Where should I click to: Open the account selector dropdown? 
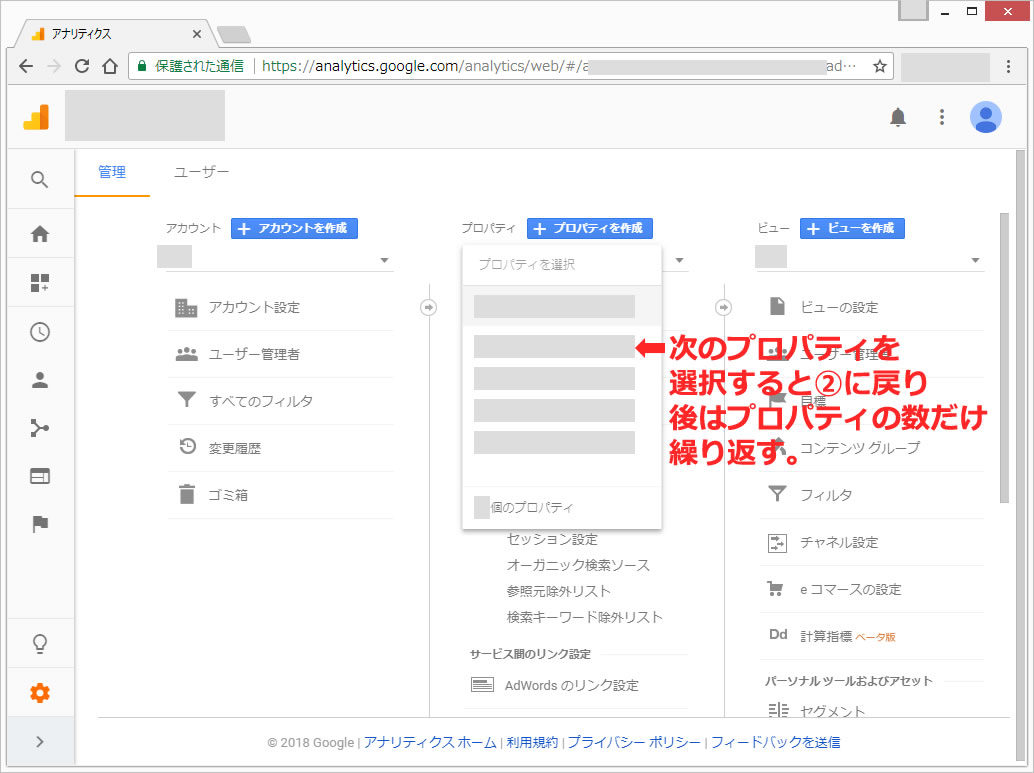(x=279, y=259)
